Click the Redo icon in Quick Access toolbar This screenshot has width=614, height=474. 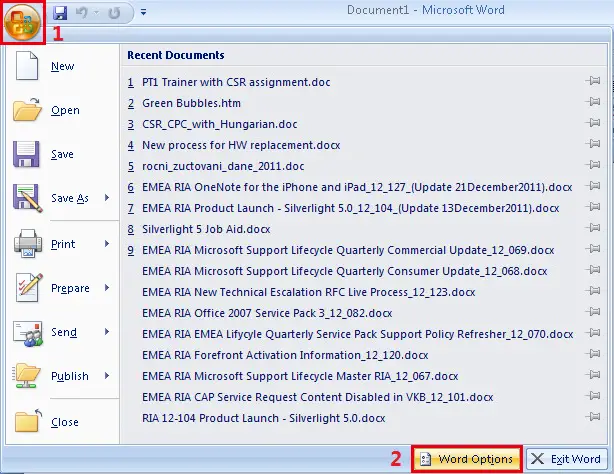click(114, 13)
